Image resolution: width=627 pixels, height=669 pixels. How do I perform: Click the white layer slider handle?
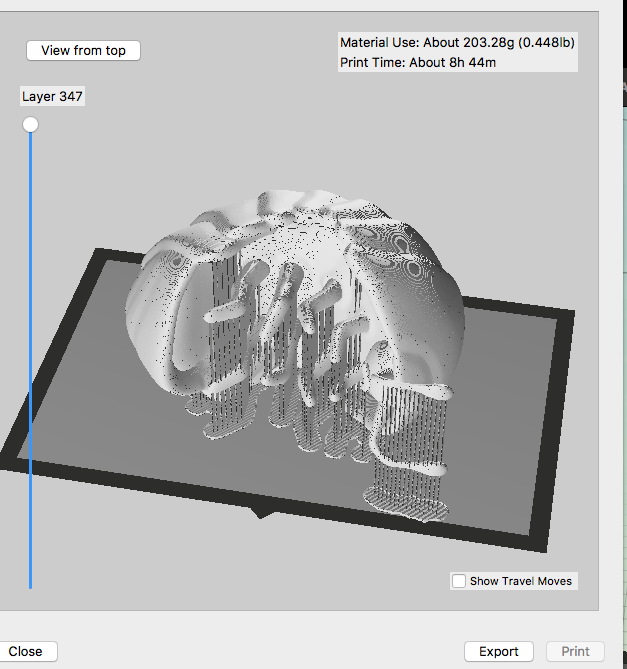(x=31, y=124)
